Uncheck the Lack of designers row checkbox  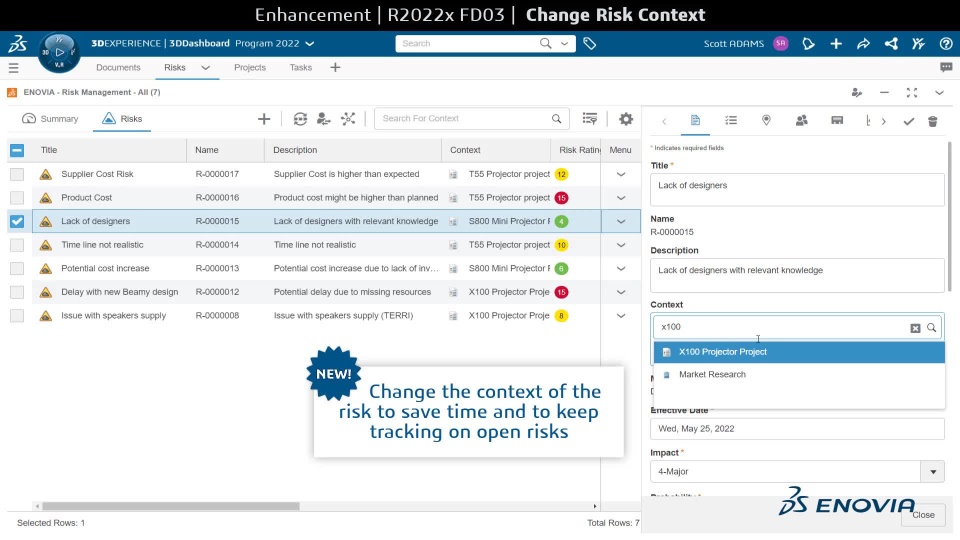click(x=17, y=221)
